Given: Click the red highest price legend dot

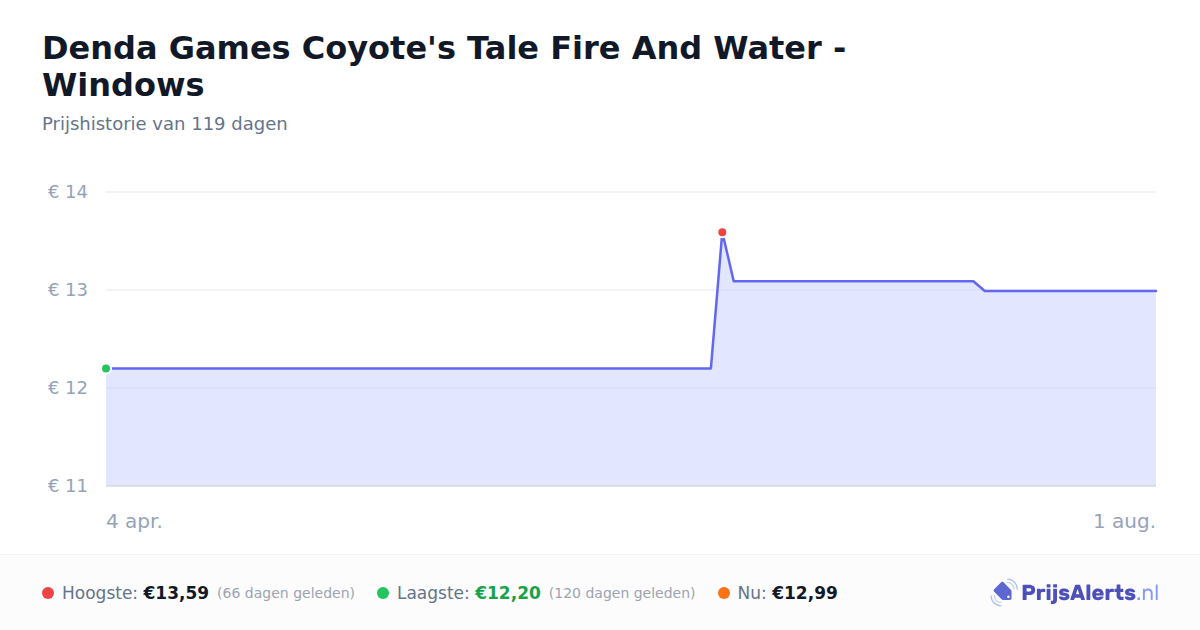Looking at the screenshot, I should tap(48, 593).
